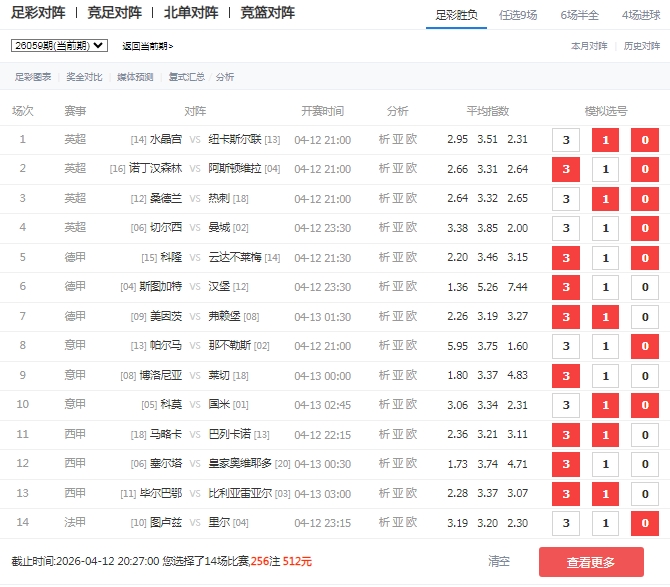
Task: Open the 足彩图表 menu item
Action: (x=33, y=77)
